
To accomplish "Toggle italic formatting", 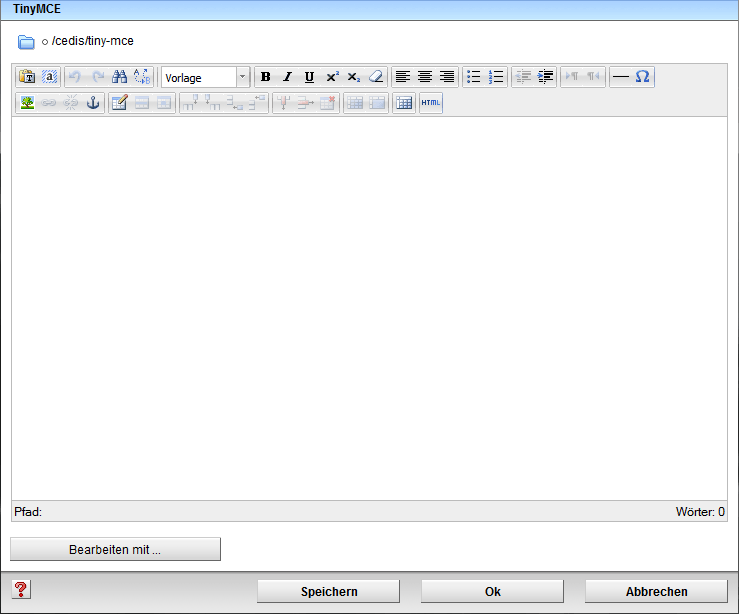I will [x=287, y=77].
